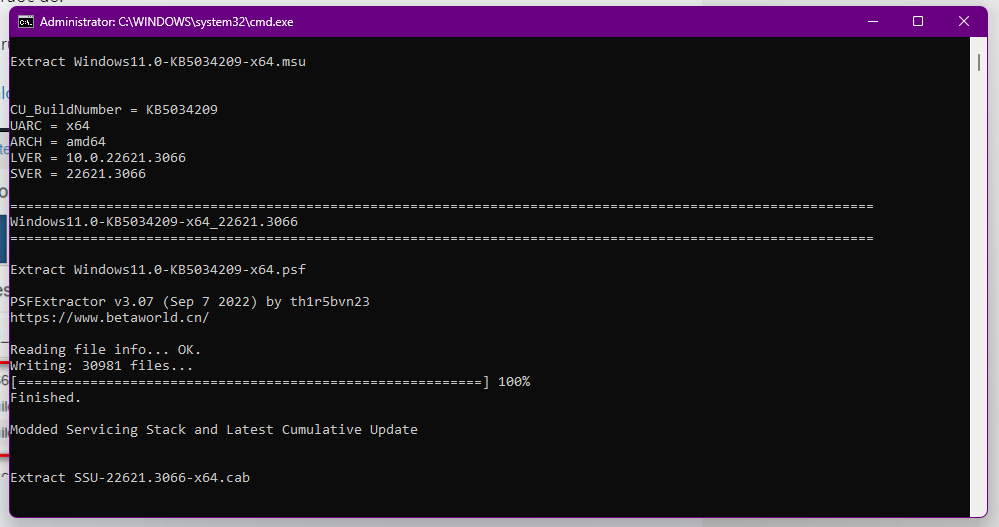Close the Administrator cmd.exe window
The height and width of the screenshot is (527, 999).
point(963,22)
